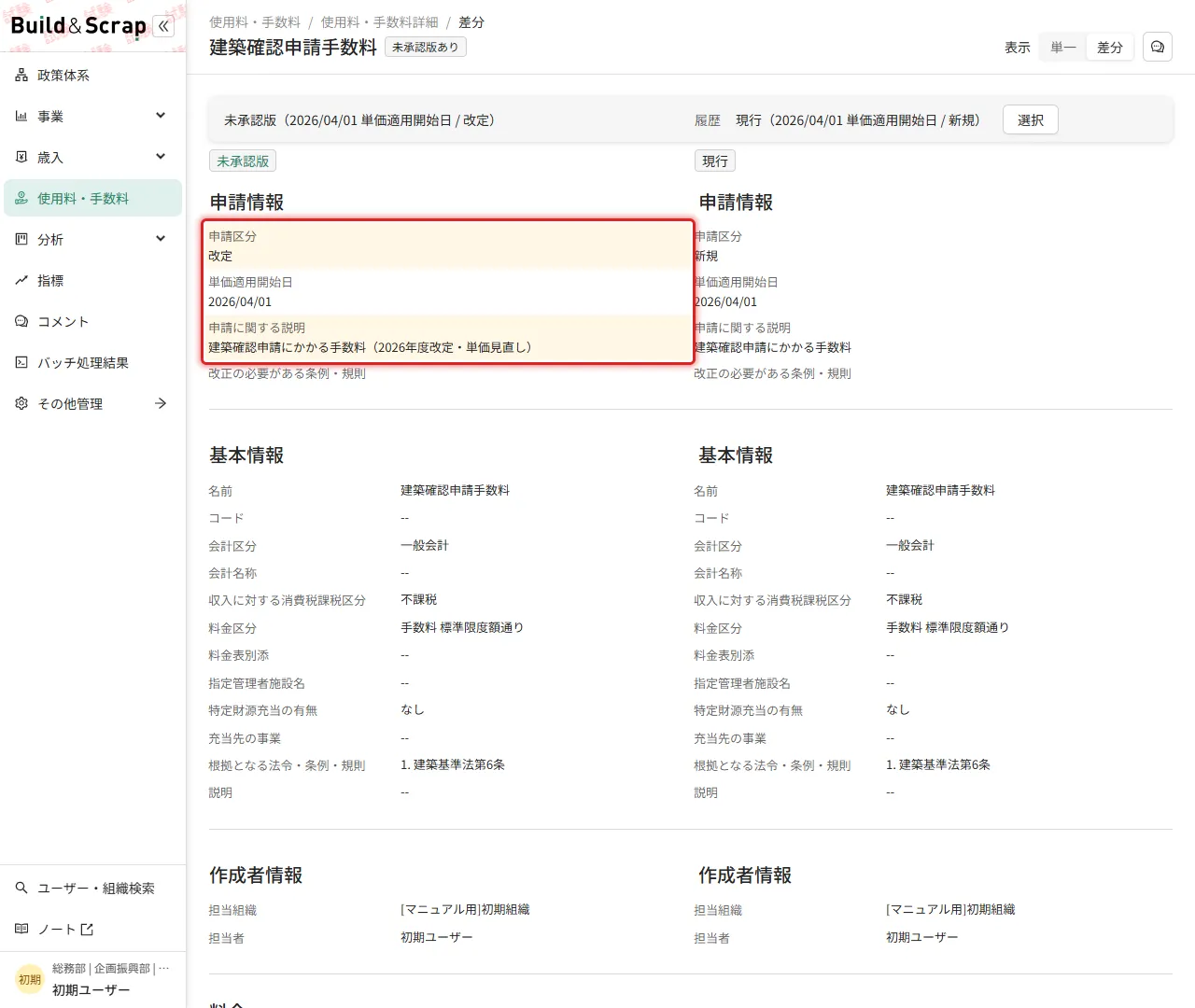Click the 選択 history button
1195x1008 pixels.
pyautogui.click(x=1031, y=120)
